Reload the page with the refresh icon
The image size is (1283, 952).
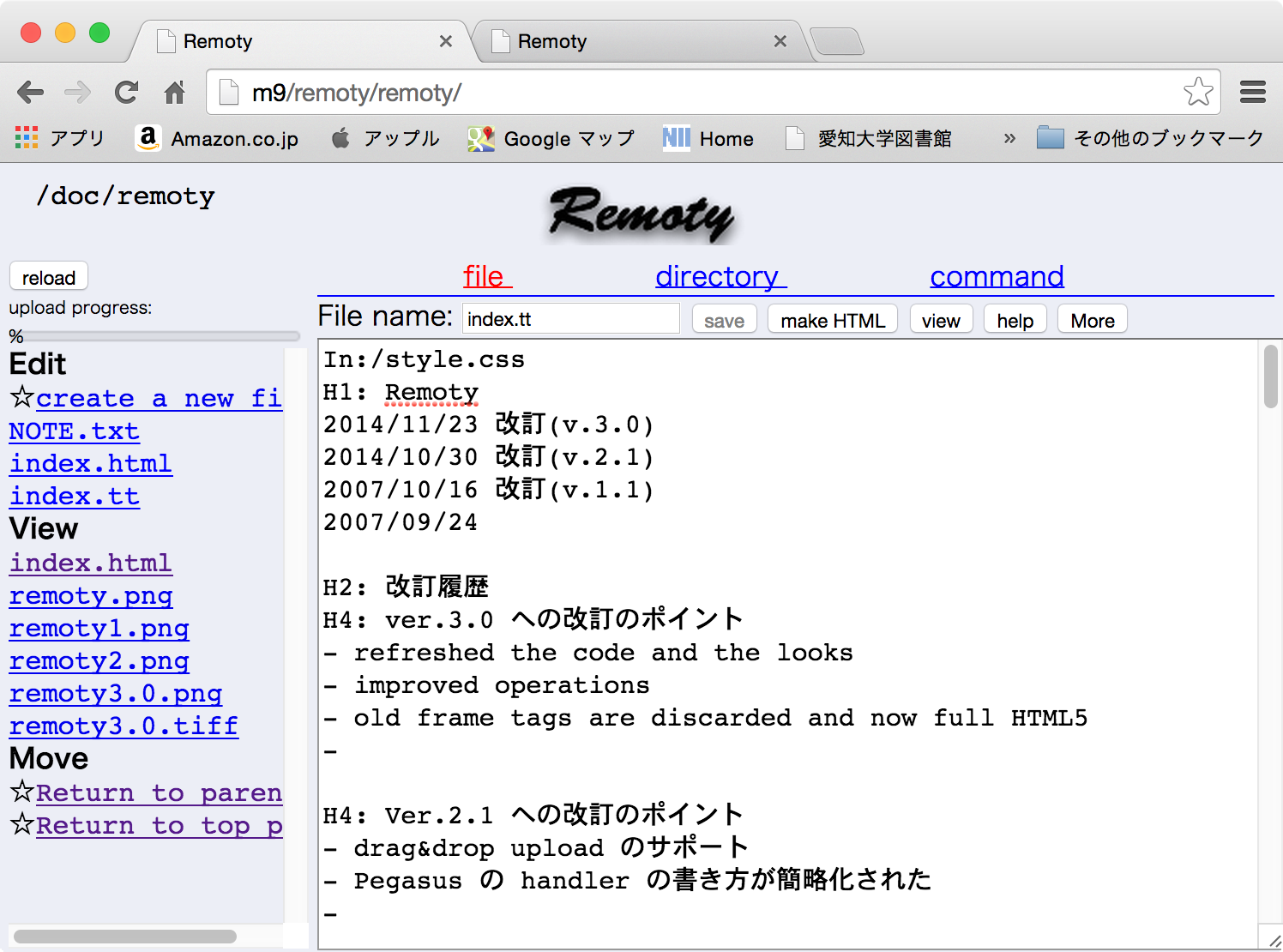tap(127, 92)
